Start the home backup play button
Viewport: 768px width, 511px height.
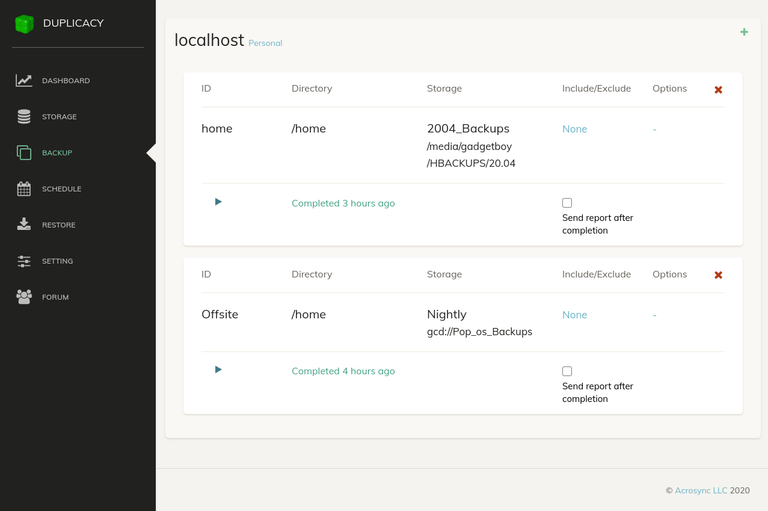click(218, 202)
